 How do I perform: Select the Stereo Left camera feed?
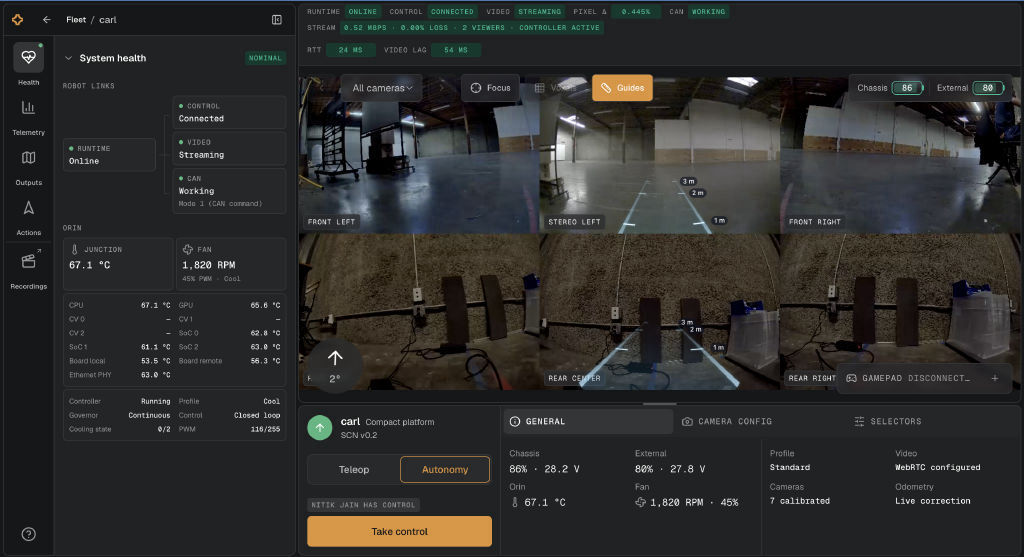click(660, 155)
